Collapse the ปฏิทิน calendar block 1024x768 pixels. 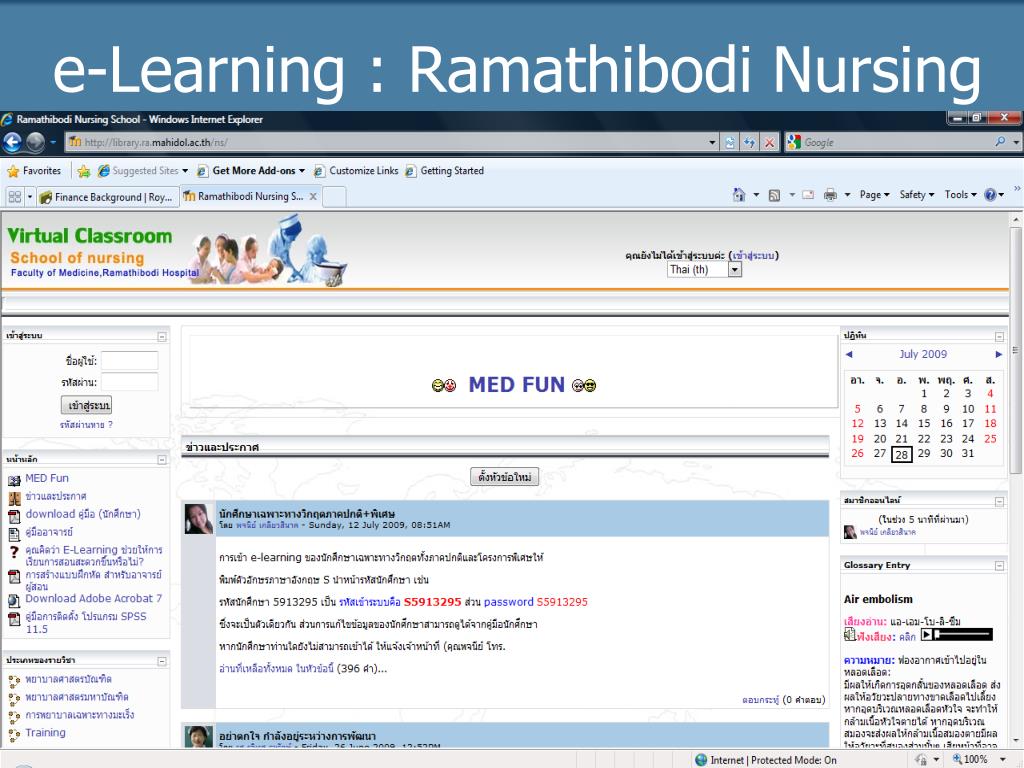(999, 337)
